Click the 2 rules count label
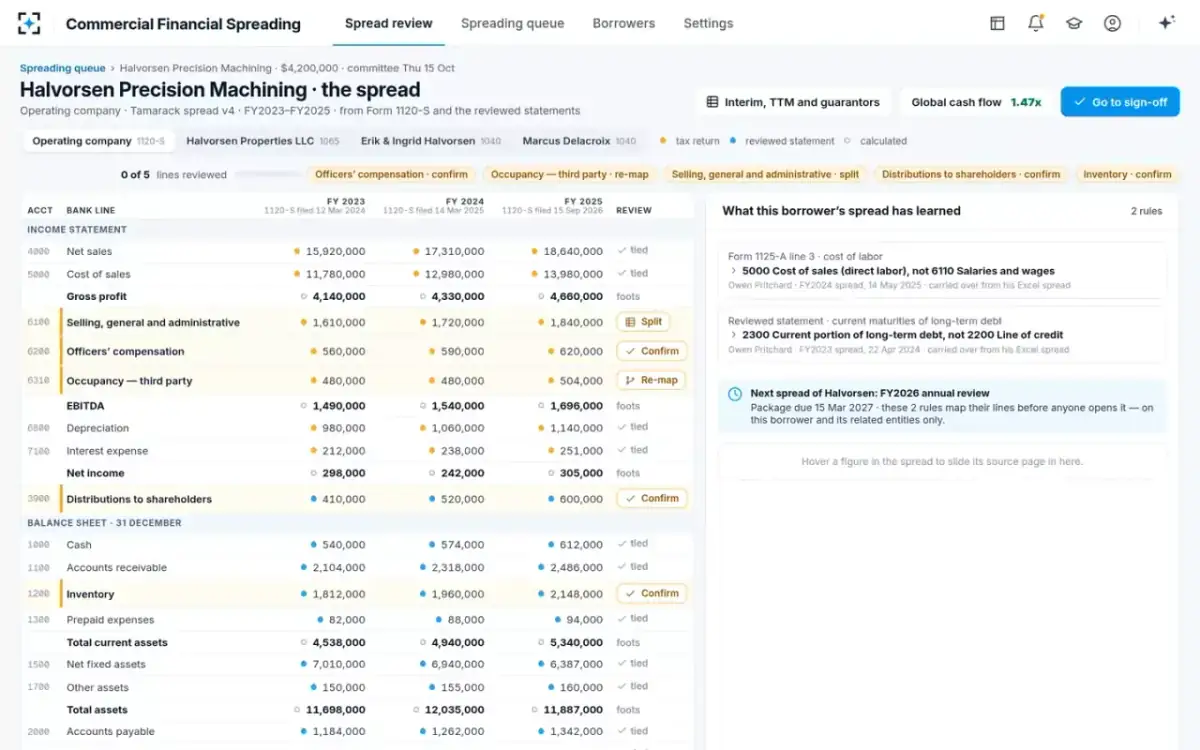 coord(1146,211)
